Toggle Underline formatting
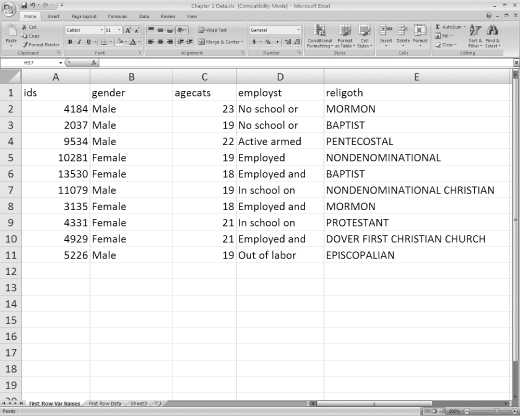 (88, 42)
